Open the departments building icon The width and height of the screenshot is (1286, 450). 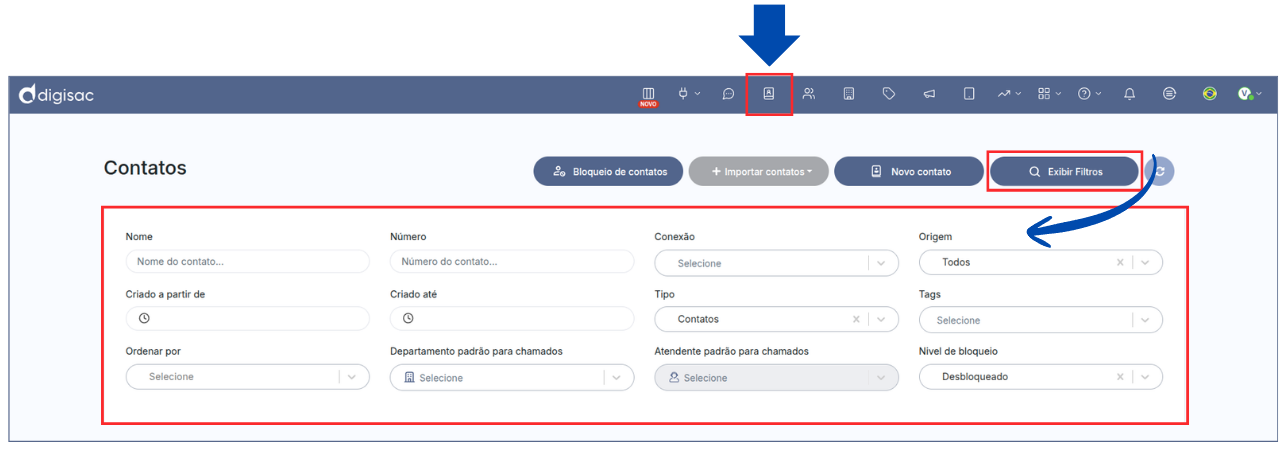point(849,94)
